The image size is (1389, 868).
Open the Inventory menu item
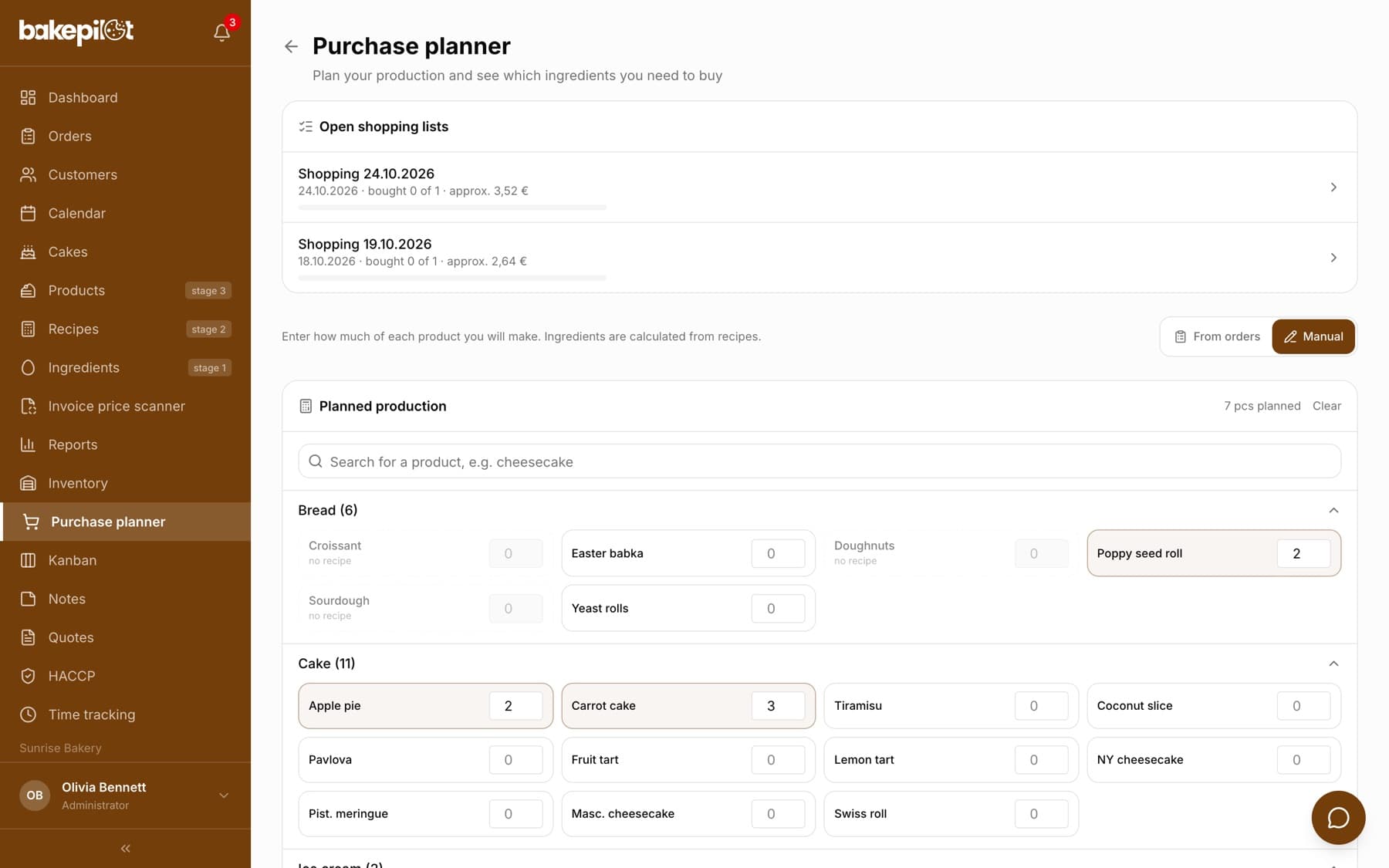(x=125, y=483)
